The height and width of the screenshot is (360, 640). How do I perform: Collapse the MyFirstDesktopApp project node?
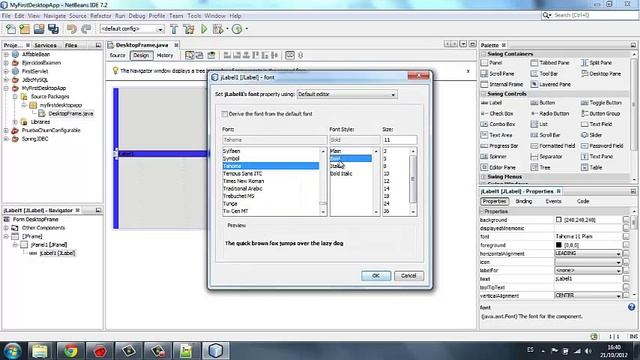pos(6,88)
